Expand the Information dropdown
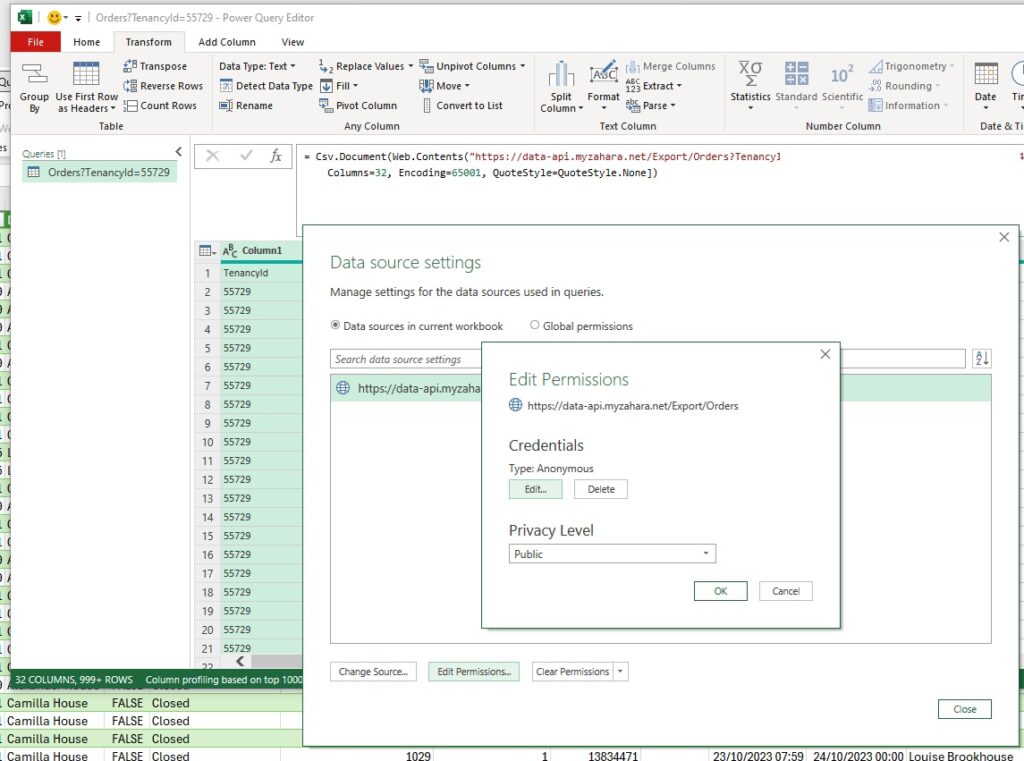 click(946, 105)
